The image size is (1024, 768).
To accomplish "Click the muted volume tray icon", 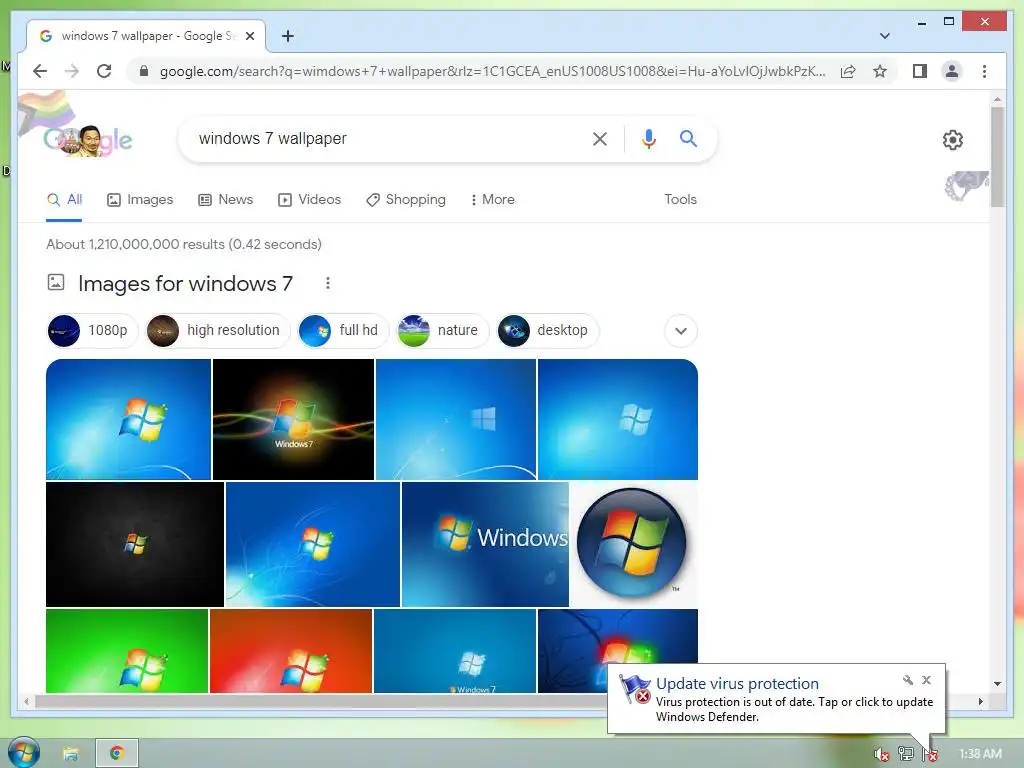I will pyautogui.click(x=882, y=754).
